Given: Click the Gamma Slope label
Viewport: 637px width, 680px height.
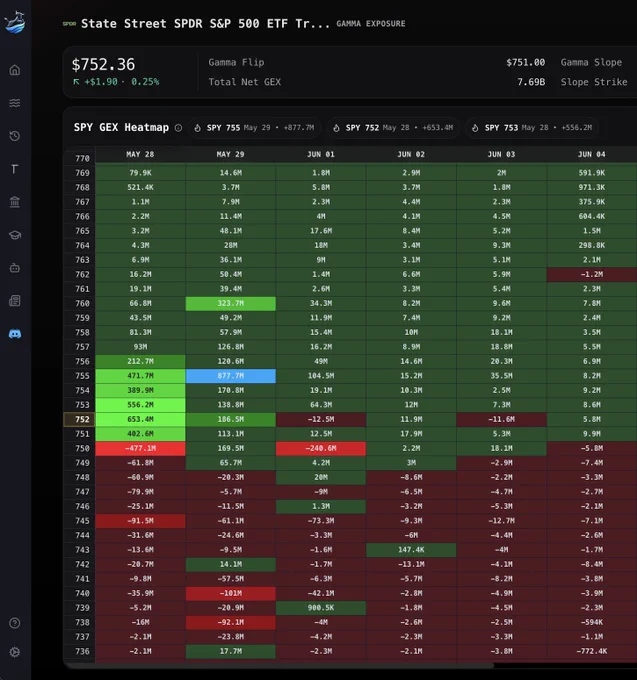Looking at the screenshot, I should pos(591,62).
